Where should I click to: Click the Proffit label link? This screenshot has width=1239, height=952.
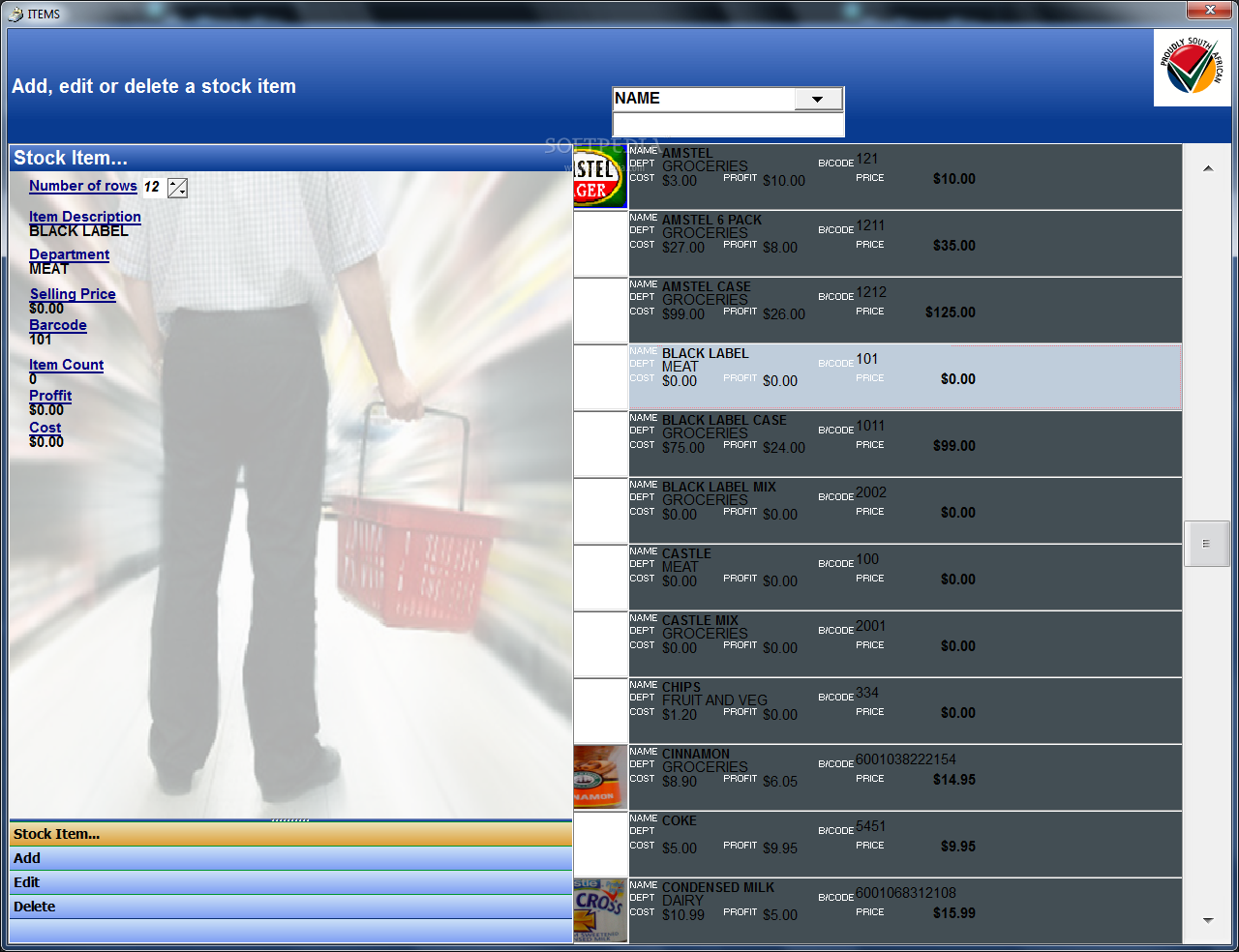coord(50,396)
